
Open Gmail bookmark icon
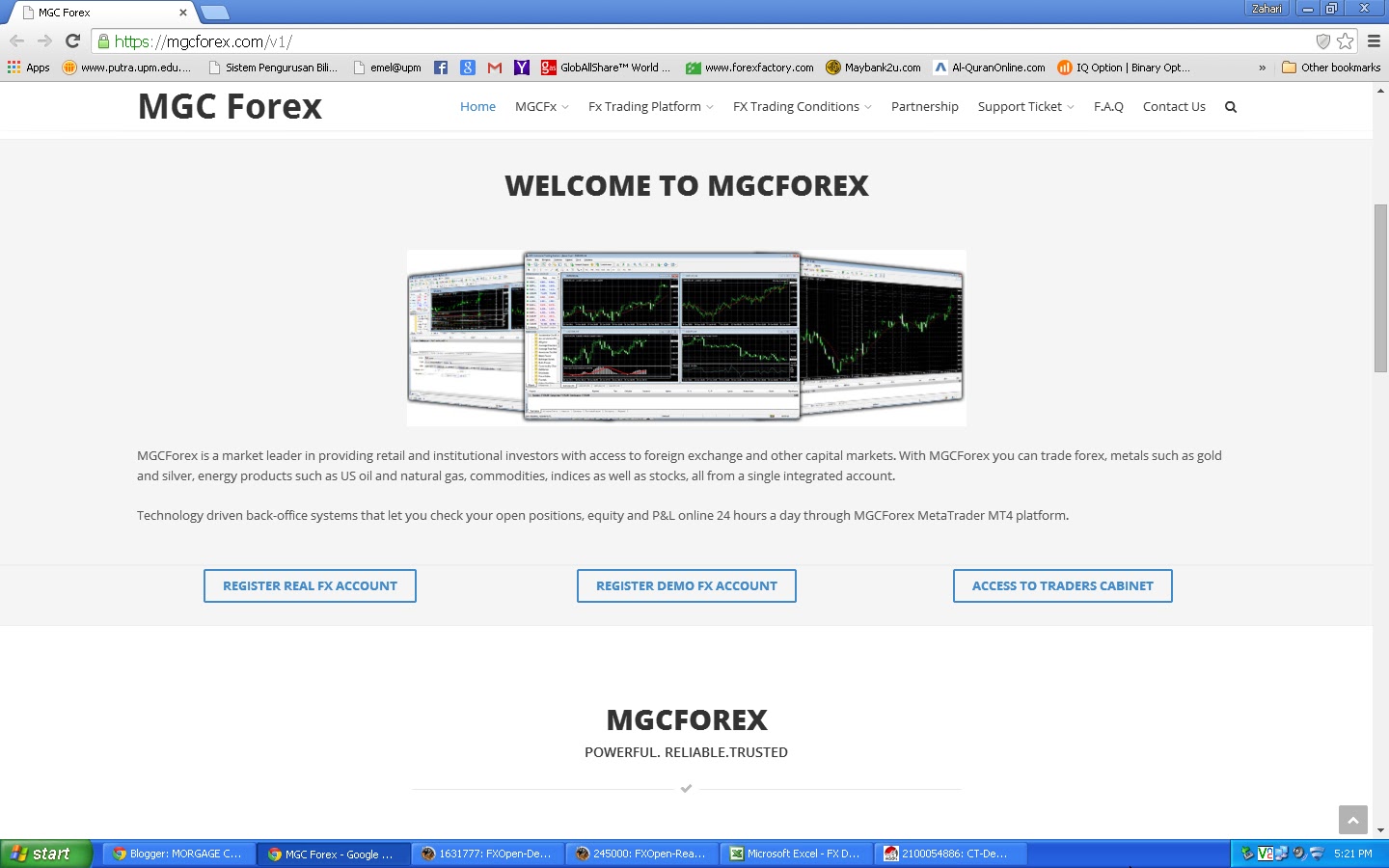[x=495, y=68]
